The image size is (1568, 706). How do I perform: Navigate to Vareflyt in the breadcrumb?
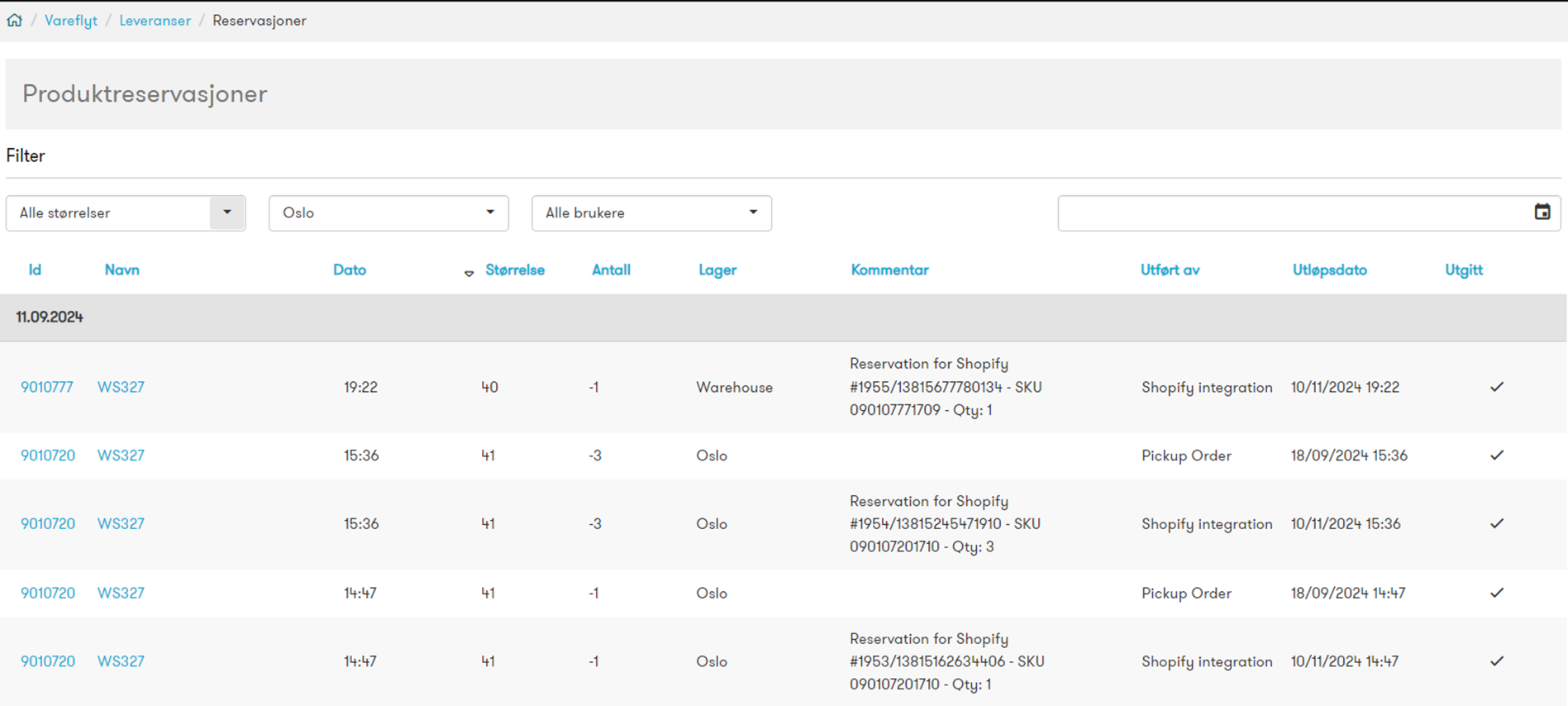tap(71, 21)
